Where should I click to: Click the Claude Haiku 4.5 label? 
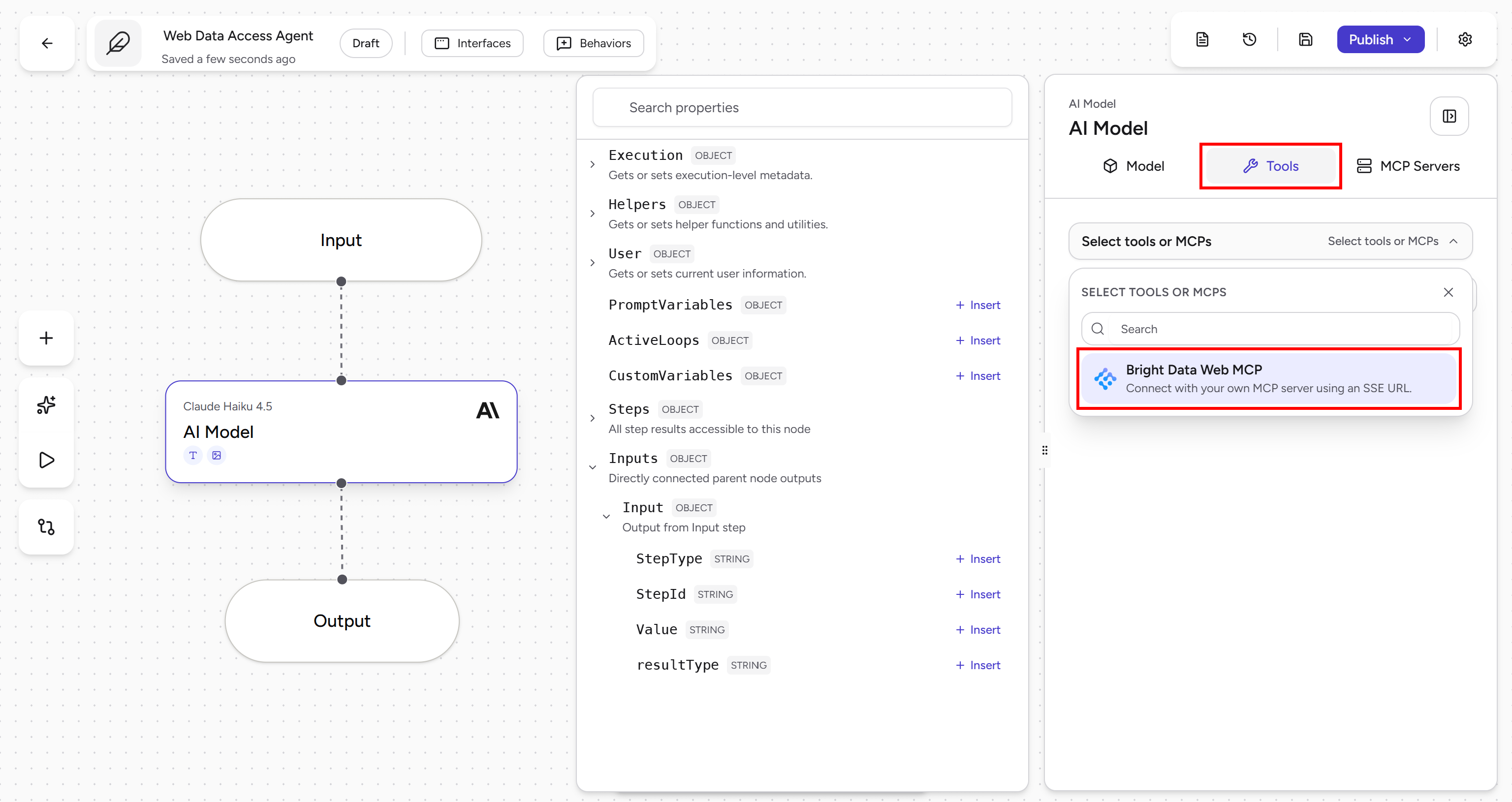(x=227, y=406)
